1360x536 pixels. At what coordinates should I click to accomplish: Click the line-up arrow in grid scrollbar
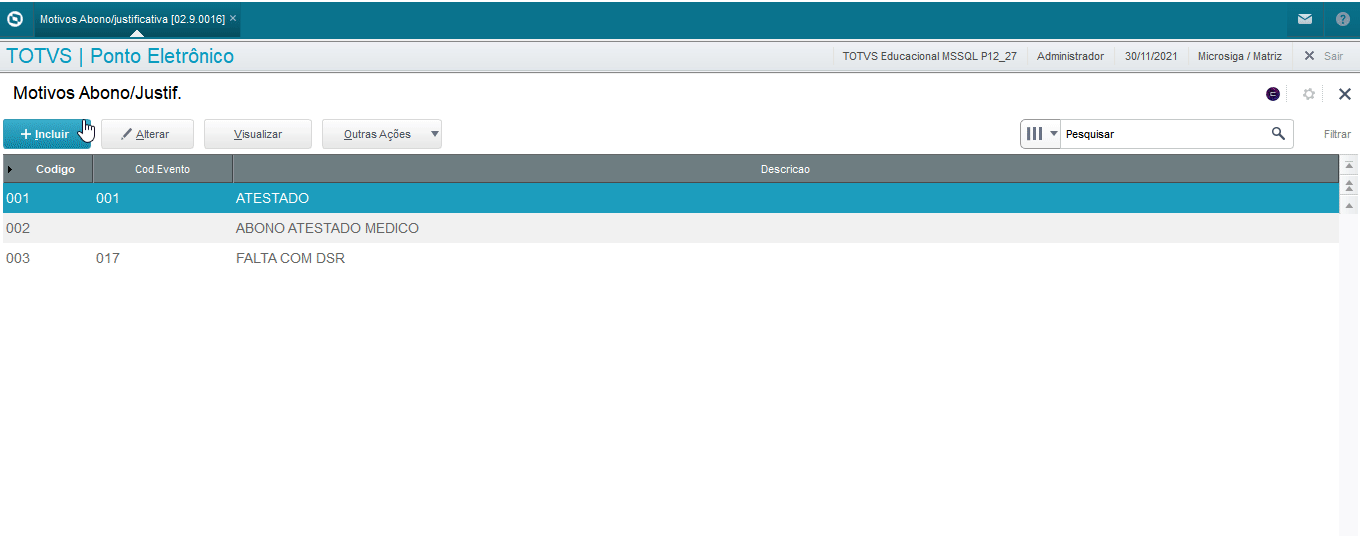click(x=1349, y=205)
